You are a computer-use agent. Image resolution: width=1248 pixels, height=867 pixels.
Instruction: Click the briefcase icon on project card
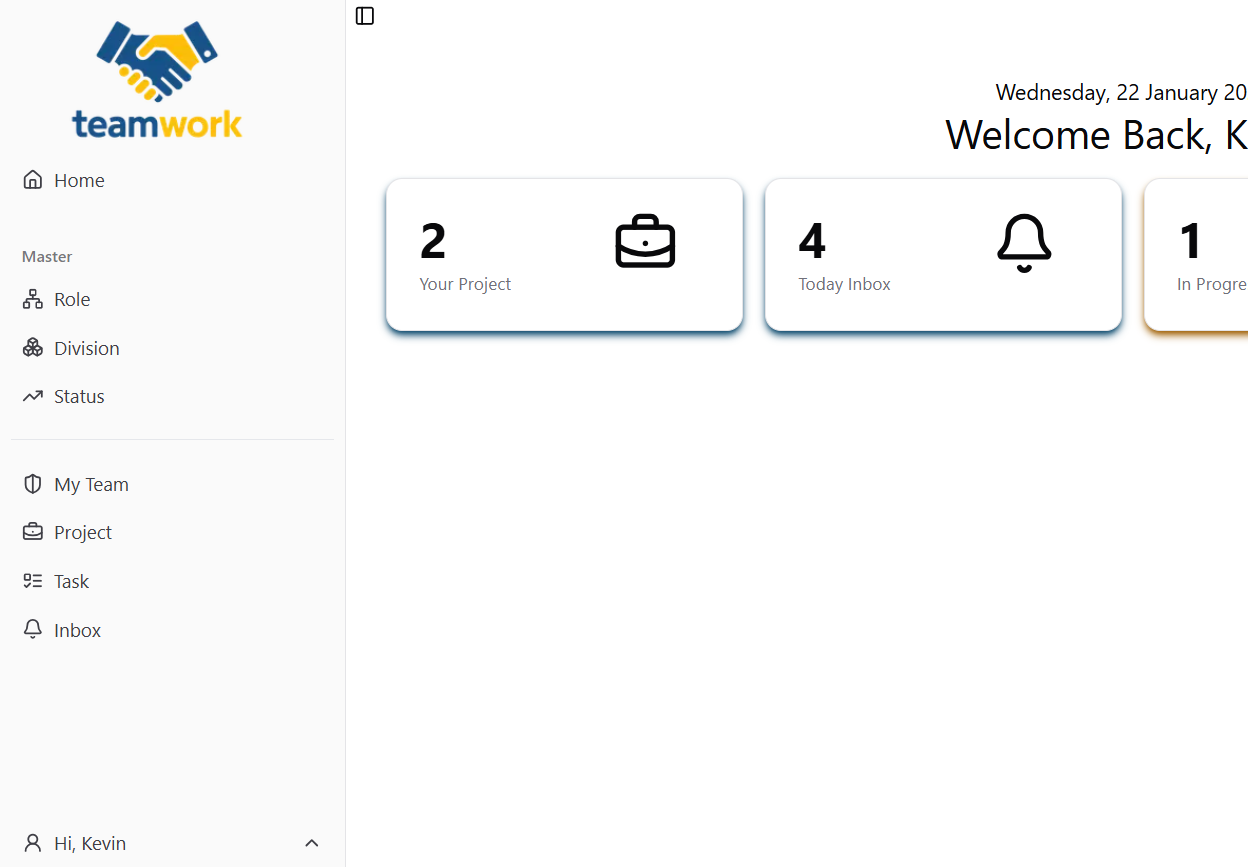tap(645, 242)
